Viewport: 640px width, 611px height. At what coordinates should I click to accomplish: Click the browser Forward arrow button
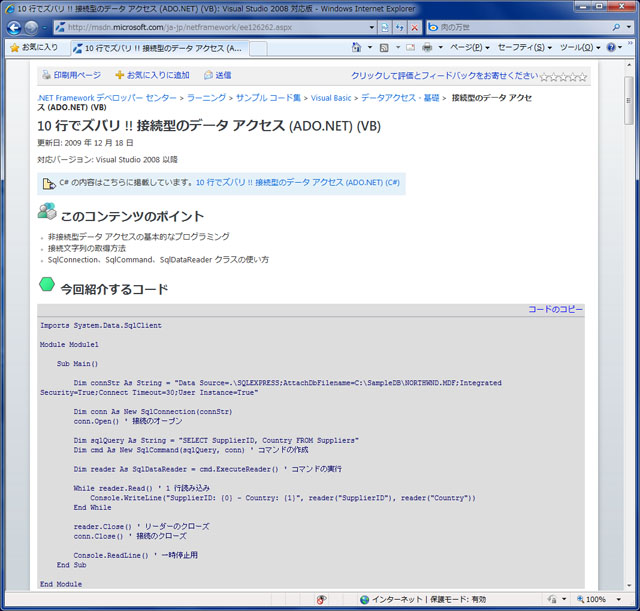click(x=31, y=28)
